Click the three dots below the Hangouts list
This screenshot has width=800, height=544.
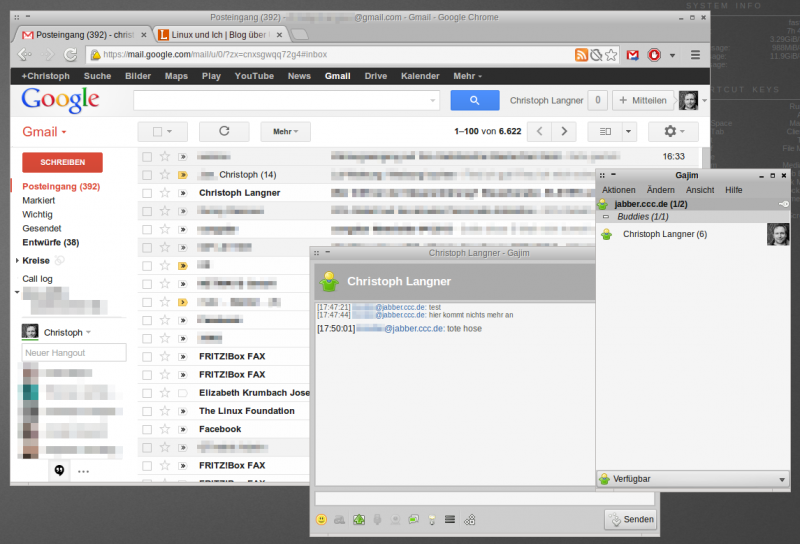[x=83, y=472]
